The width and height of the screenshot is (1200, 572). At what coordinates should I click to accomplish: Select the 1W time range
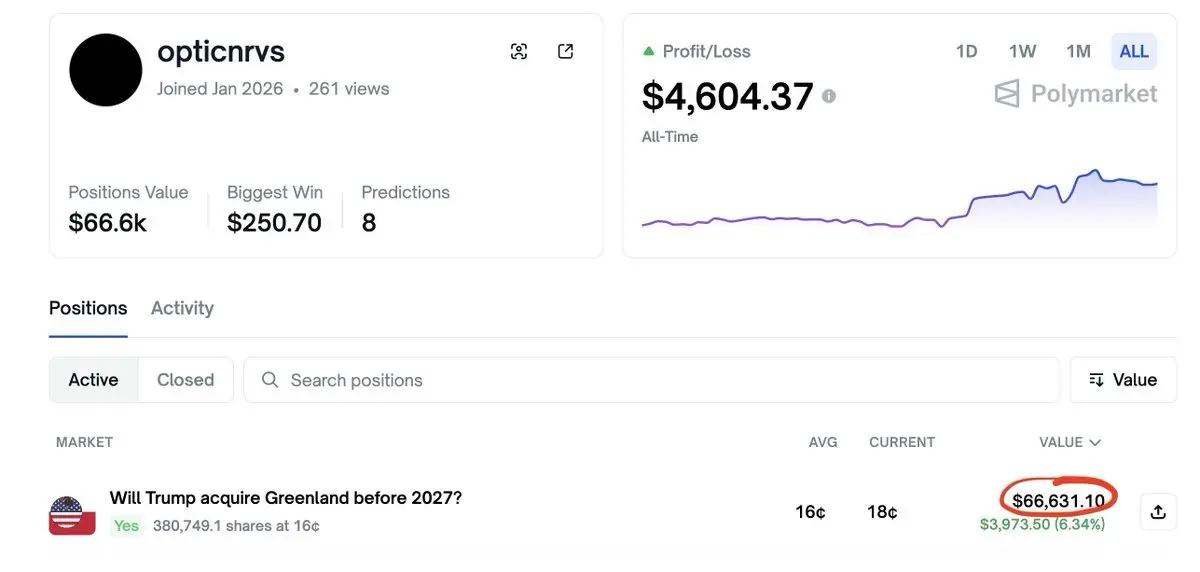tap(1022, 51)
